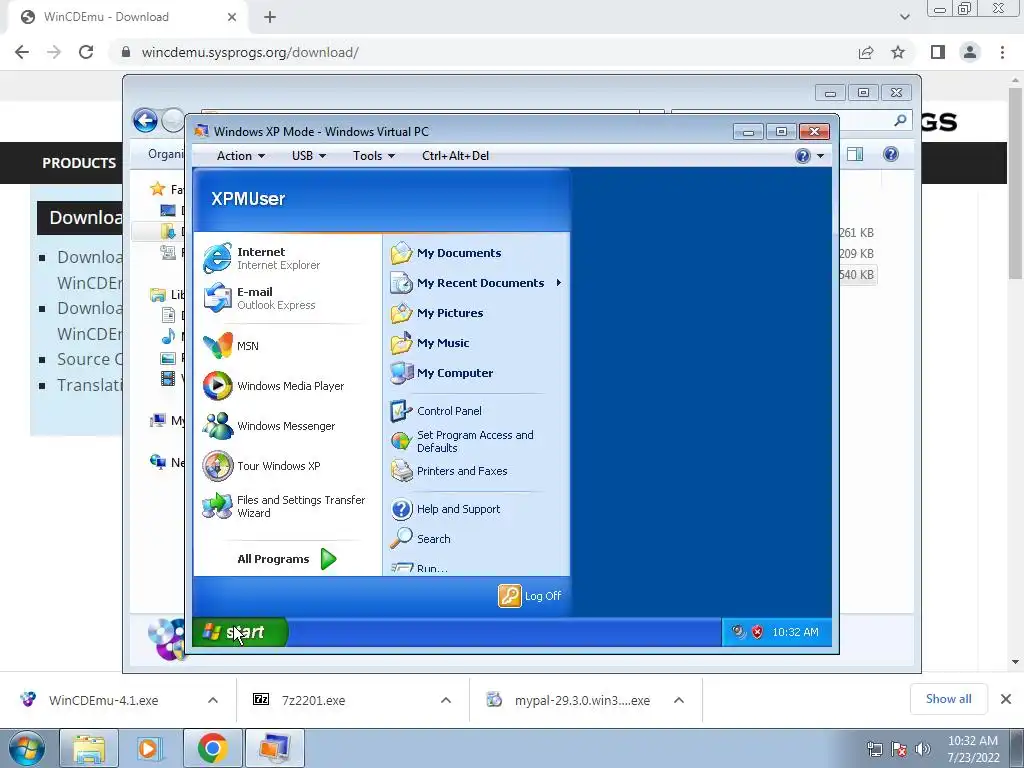The width and height of the screenshot is (1024, 768).
Task: Open Windows 7 Start orb
Action: point(27,748)
